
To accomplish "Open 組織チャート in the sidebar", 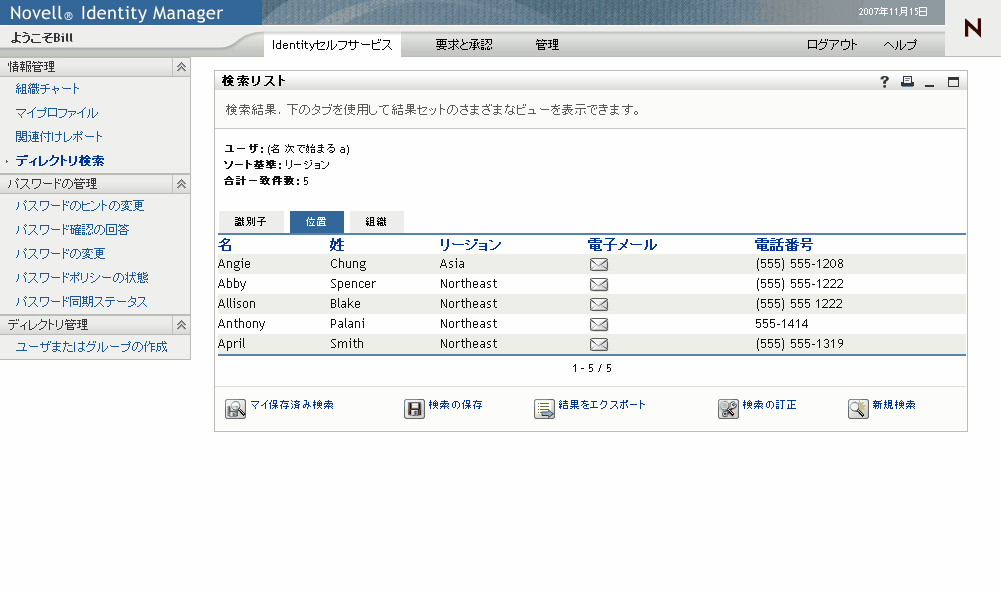I will (48, 89).
